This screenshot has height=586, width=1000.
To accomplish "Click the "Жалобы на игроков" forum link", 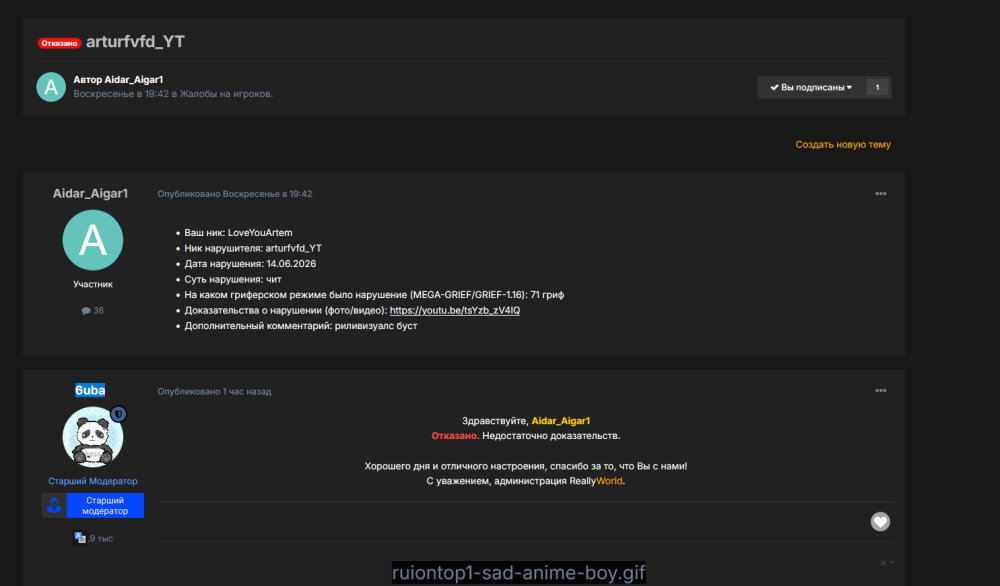I will [x=226, y=94].
